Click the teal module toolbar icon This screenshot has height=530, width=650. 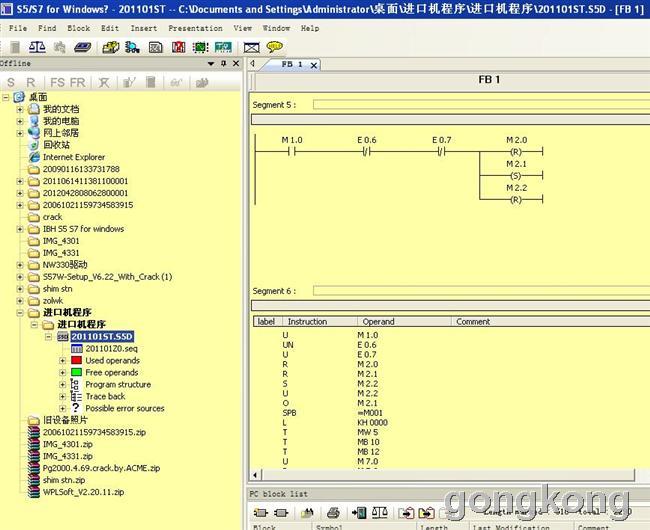click(x=223, y=47)
